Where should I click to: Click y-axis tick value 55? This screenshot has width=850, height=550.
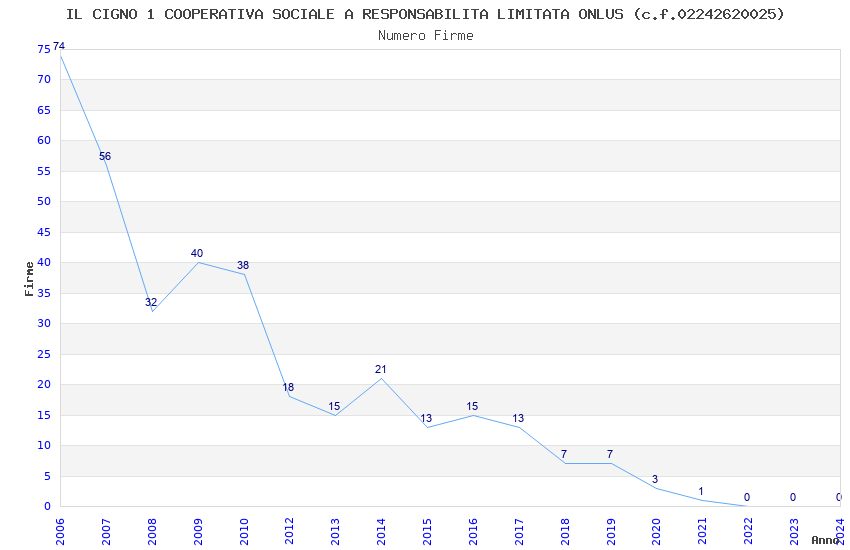tap(44, 171)
